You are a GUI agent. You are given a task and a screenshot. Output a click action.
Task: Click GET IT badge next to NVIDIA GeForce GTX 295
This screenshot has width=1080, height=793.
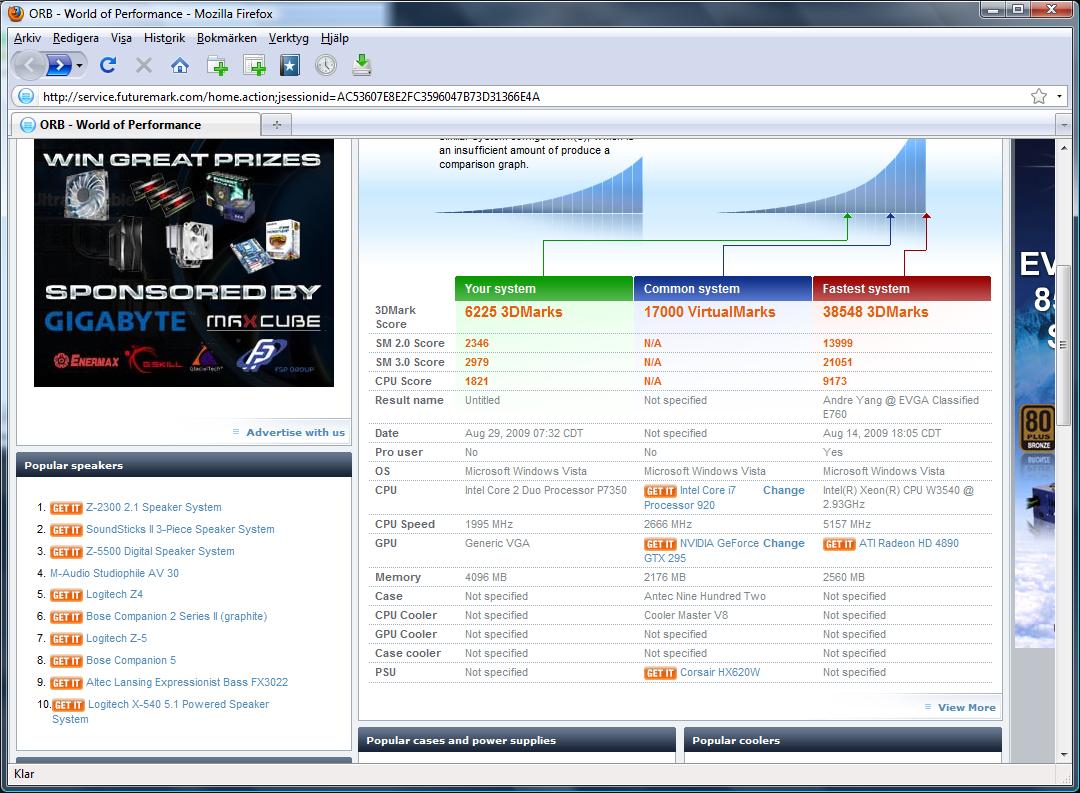660,544
